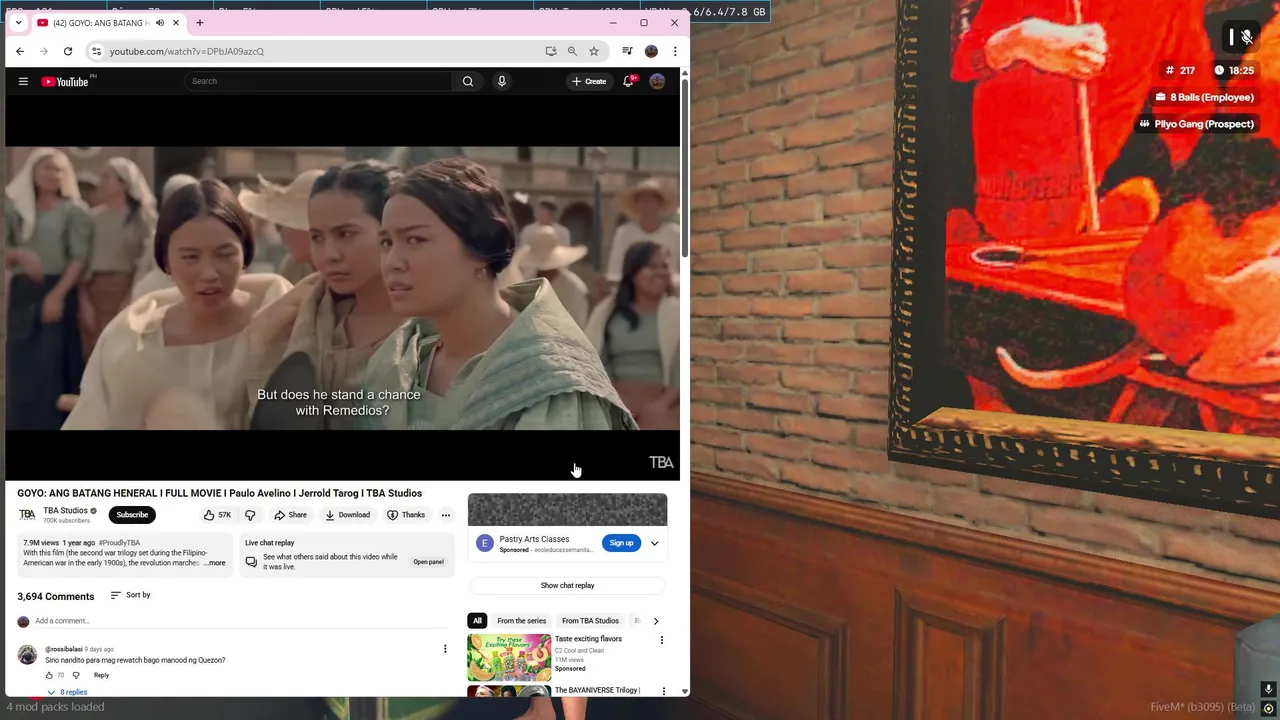Bookmark this page with the star icon

coord(594,51)
